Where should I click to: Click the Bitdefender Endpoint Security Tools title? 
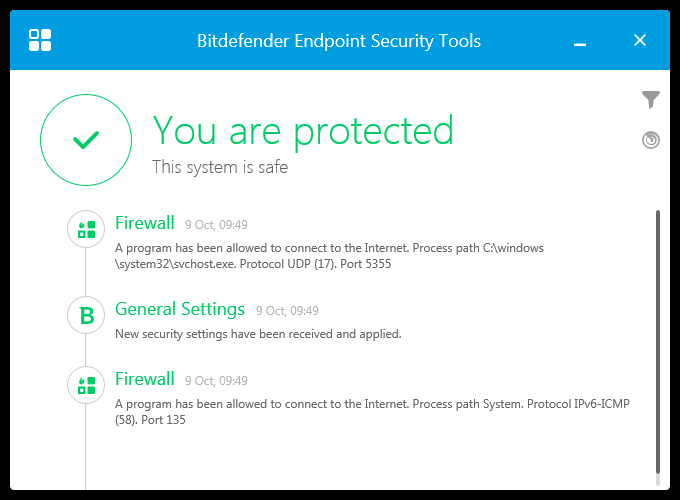tap(339, 41)
